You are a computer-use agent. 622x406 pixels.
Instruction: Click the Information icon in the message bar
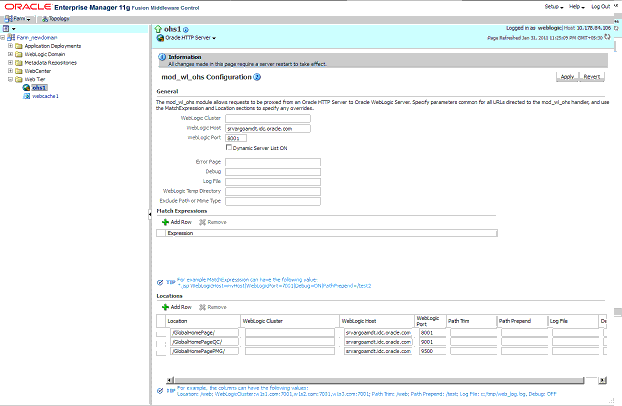pyautogui.click(x=162, y=57)
